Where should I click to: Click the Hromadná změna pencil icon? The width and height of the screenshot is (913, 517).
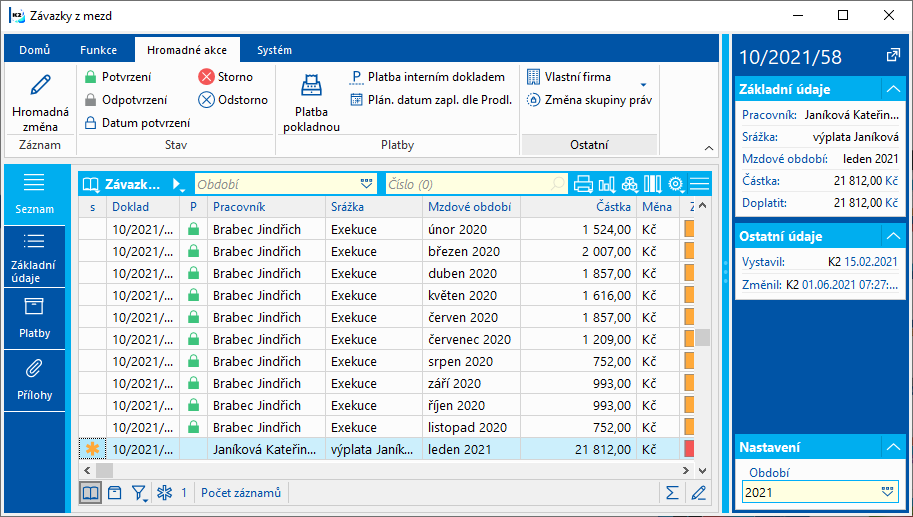pos(40,86)
